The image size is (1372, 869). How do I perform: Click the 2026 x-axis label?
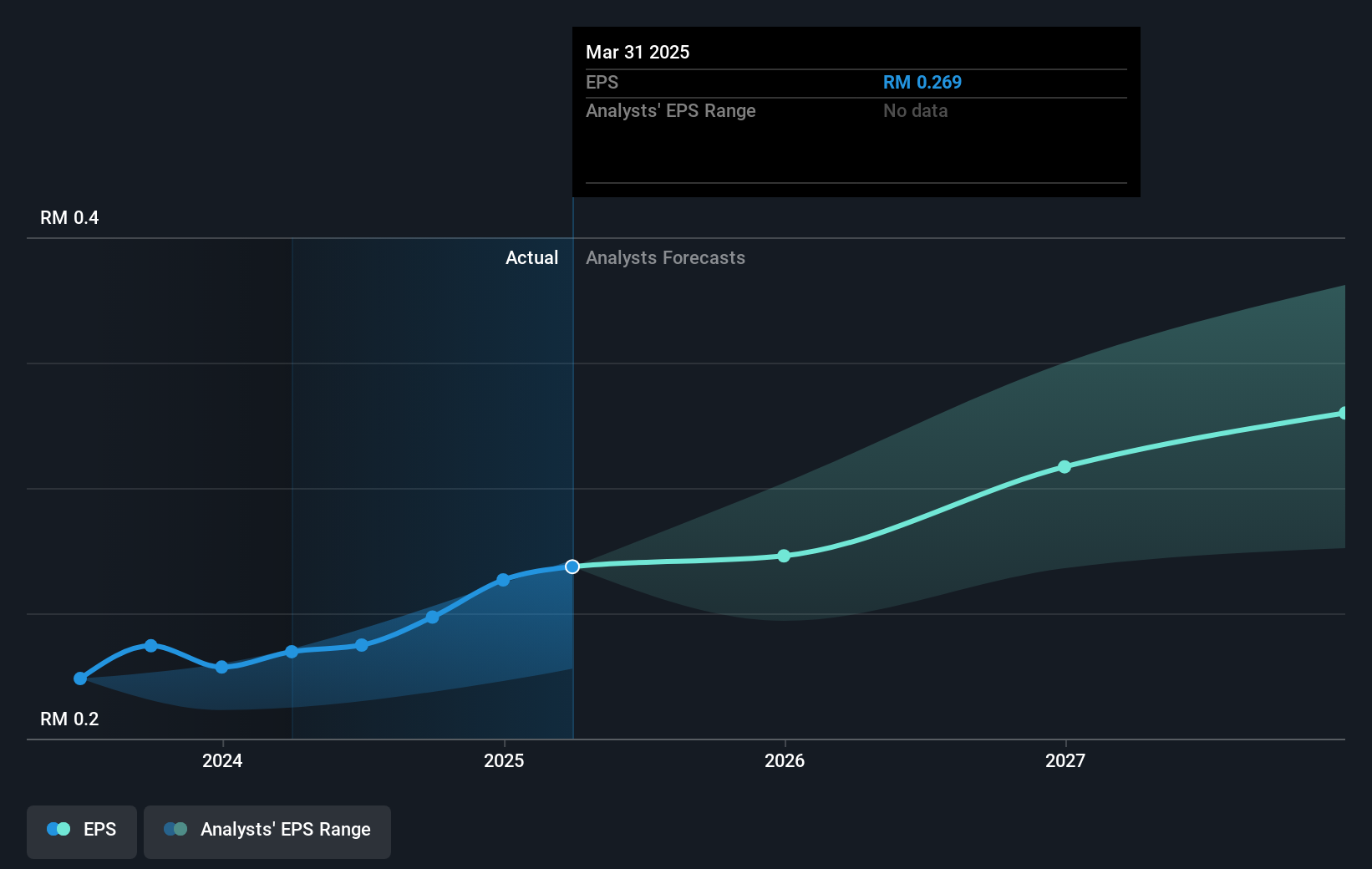point(785,760)
